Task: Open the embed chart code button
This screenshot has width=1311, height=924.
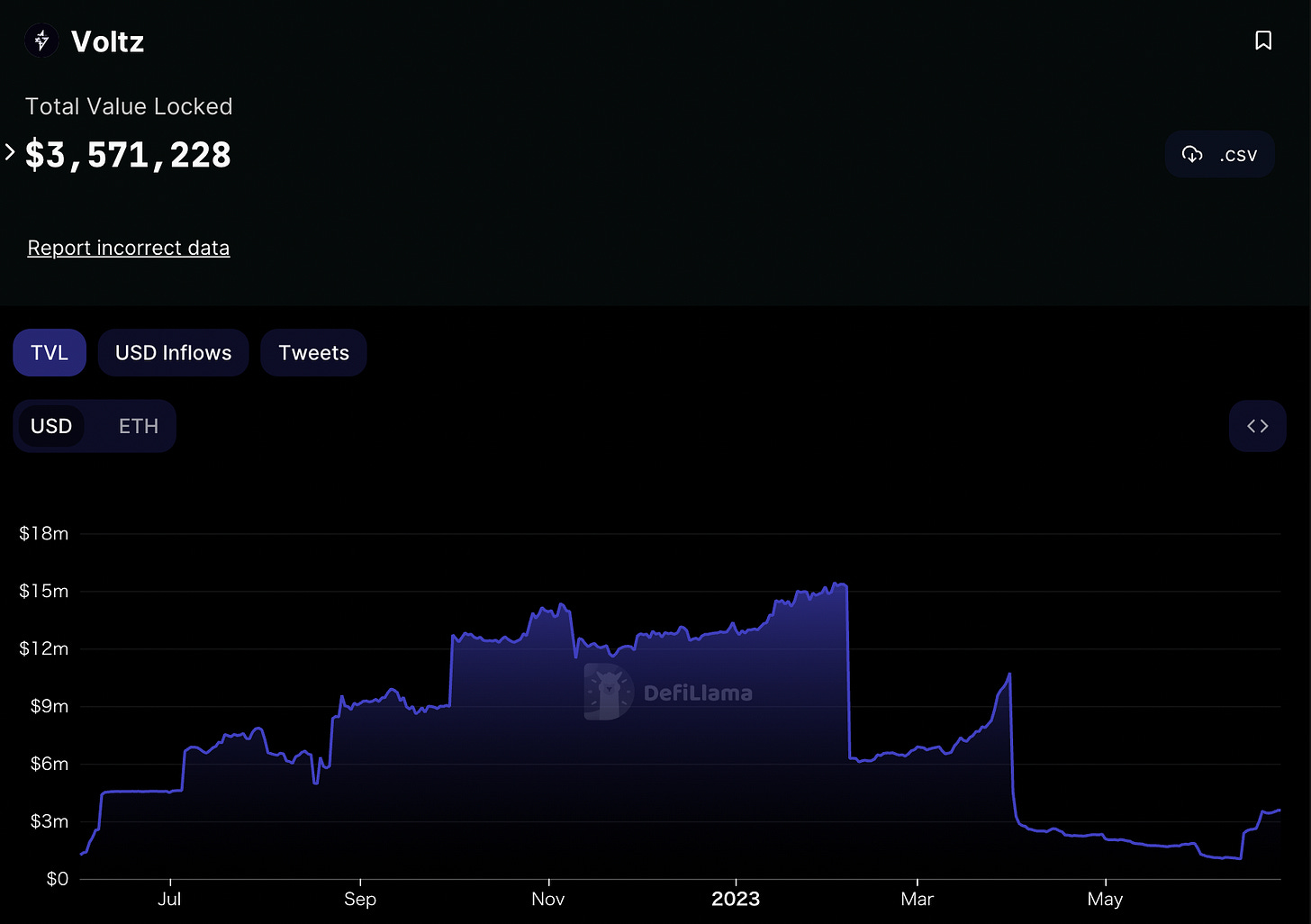Action: (1257, 426)
